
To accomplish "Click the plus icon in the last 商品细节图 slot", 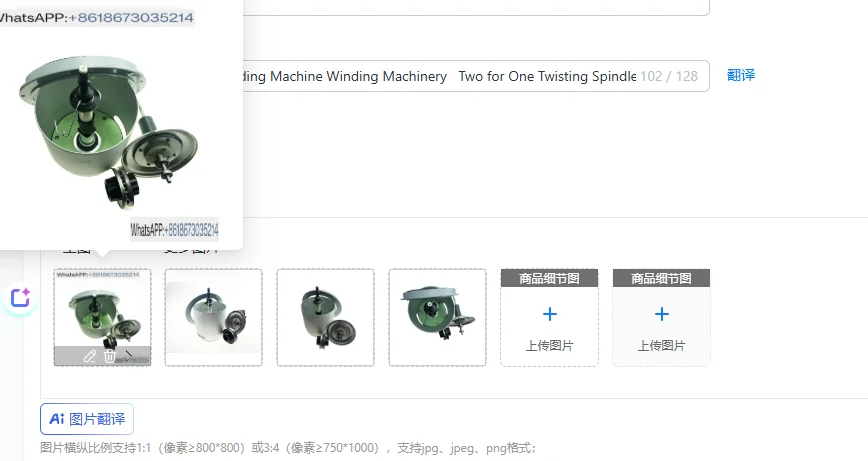I will (662, 314).
